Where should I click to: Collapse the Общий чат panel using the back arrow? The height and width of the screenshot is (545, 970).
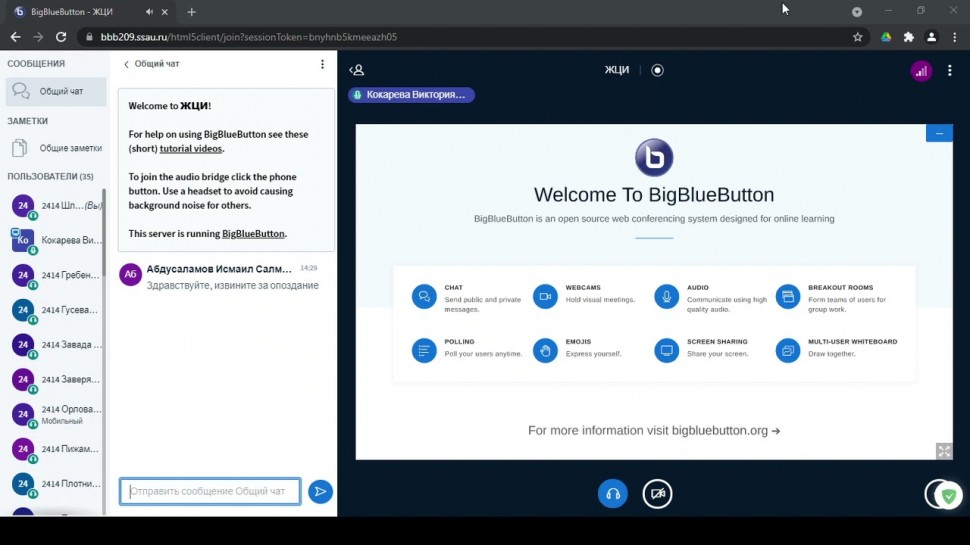127,64
